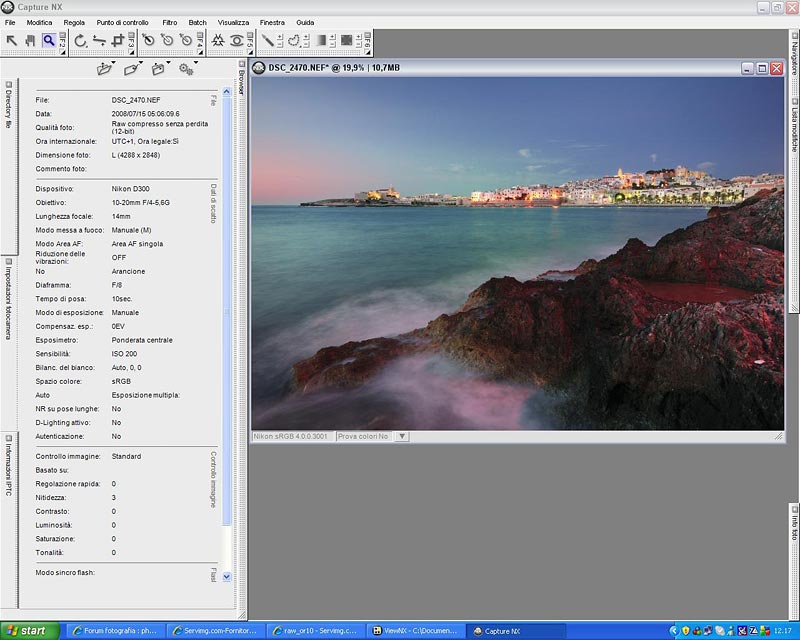The height and width of the screenshot is (640, 800).
Task: Toggle the Impostazioni fotocamera panel checkbox
Action: 8,261
